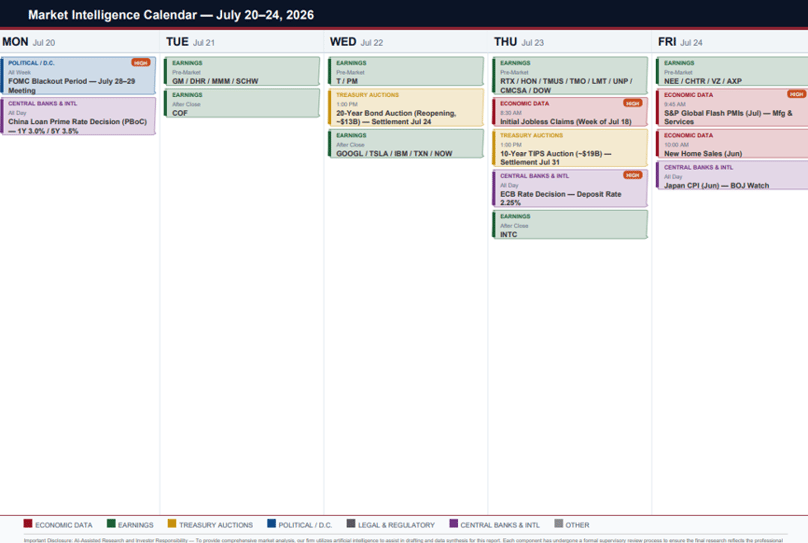Open the RTX / HON / TMUS earnings card
This screenshot has width=808, height=543.
(x=570, y=76)
